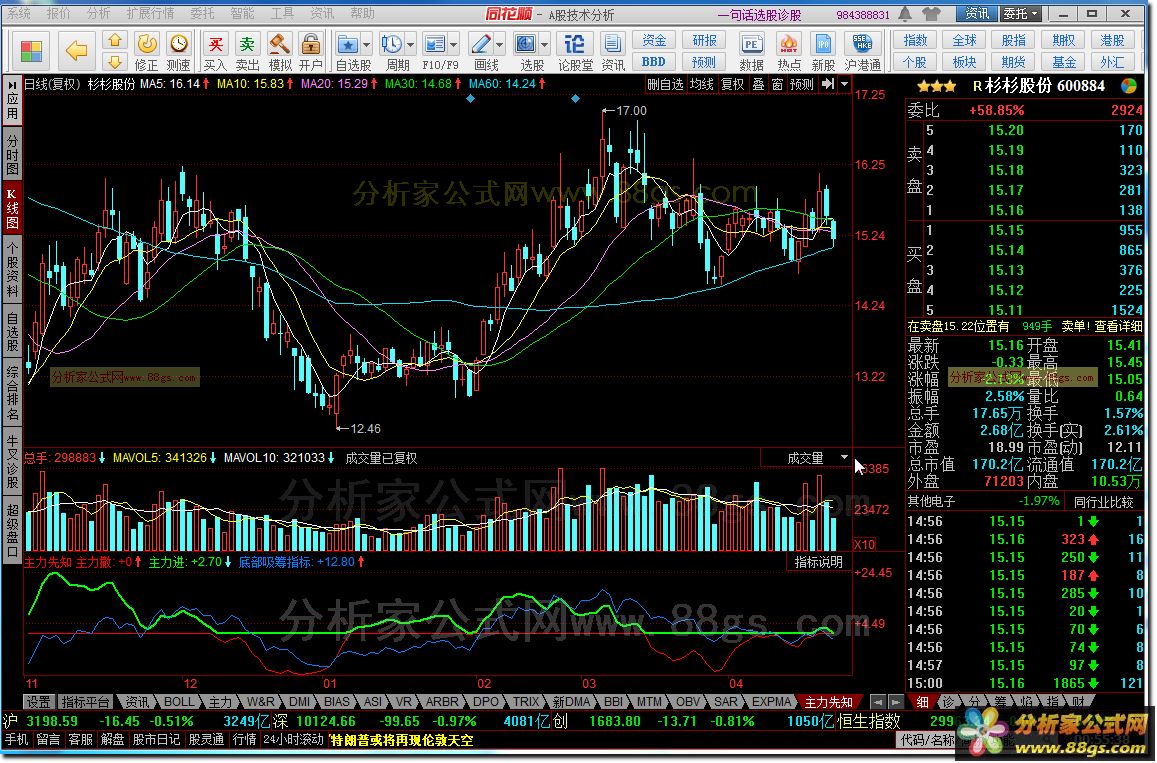Open the 系统 menu
The height and width of the screenshot is (763, 1157).
[19, 13]
